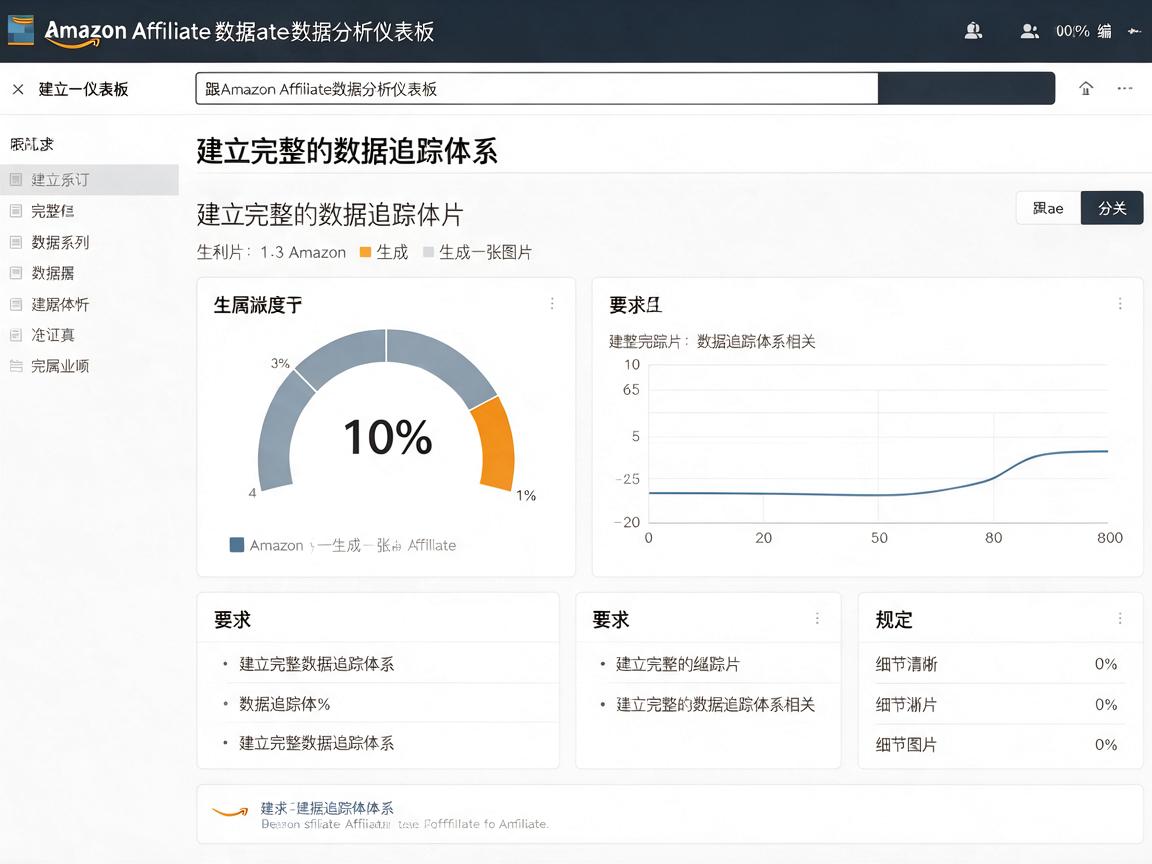The height and width of the screenshot is (864, 1152).
Task: Click the 00% indicator in header
Action: point(1073,31)
